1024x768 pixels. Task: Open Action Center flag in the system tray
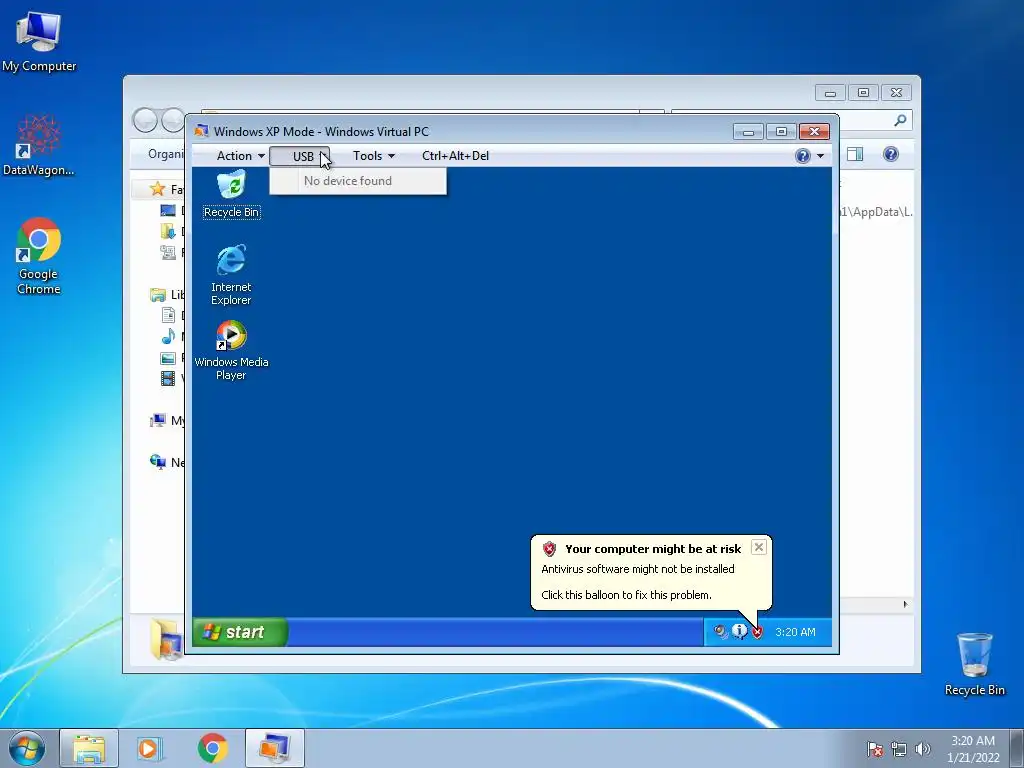(874, 749)
